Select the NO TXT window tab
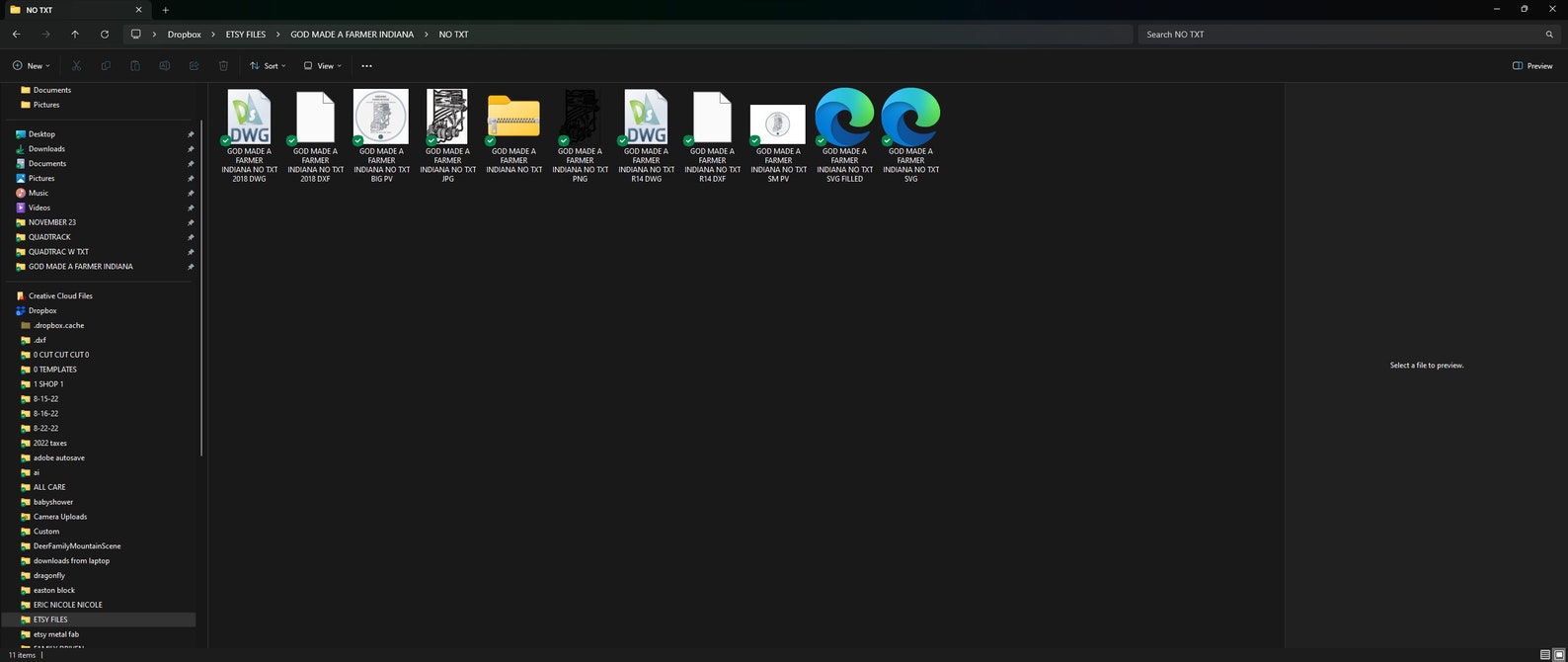This screenshot has width=1568, height=662. (69, 10)
